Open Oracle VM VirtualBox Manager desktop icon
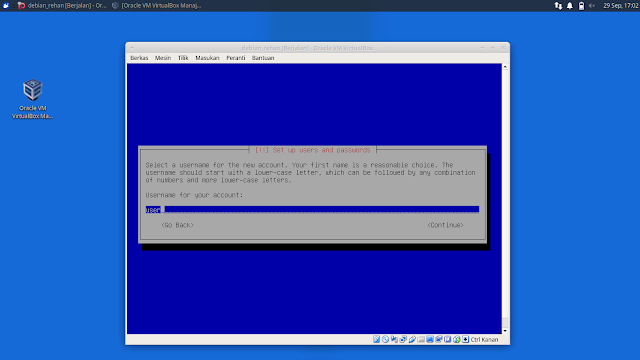Image resolution: width=640 pixels, height=360 pixels. 33,99
